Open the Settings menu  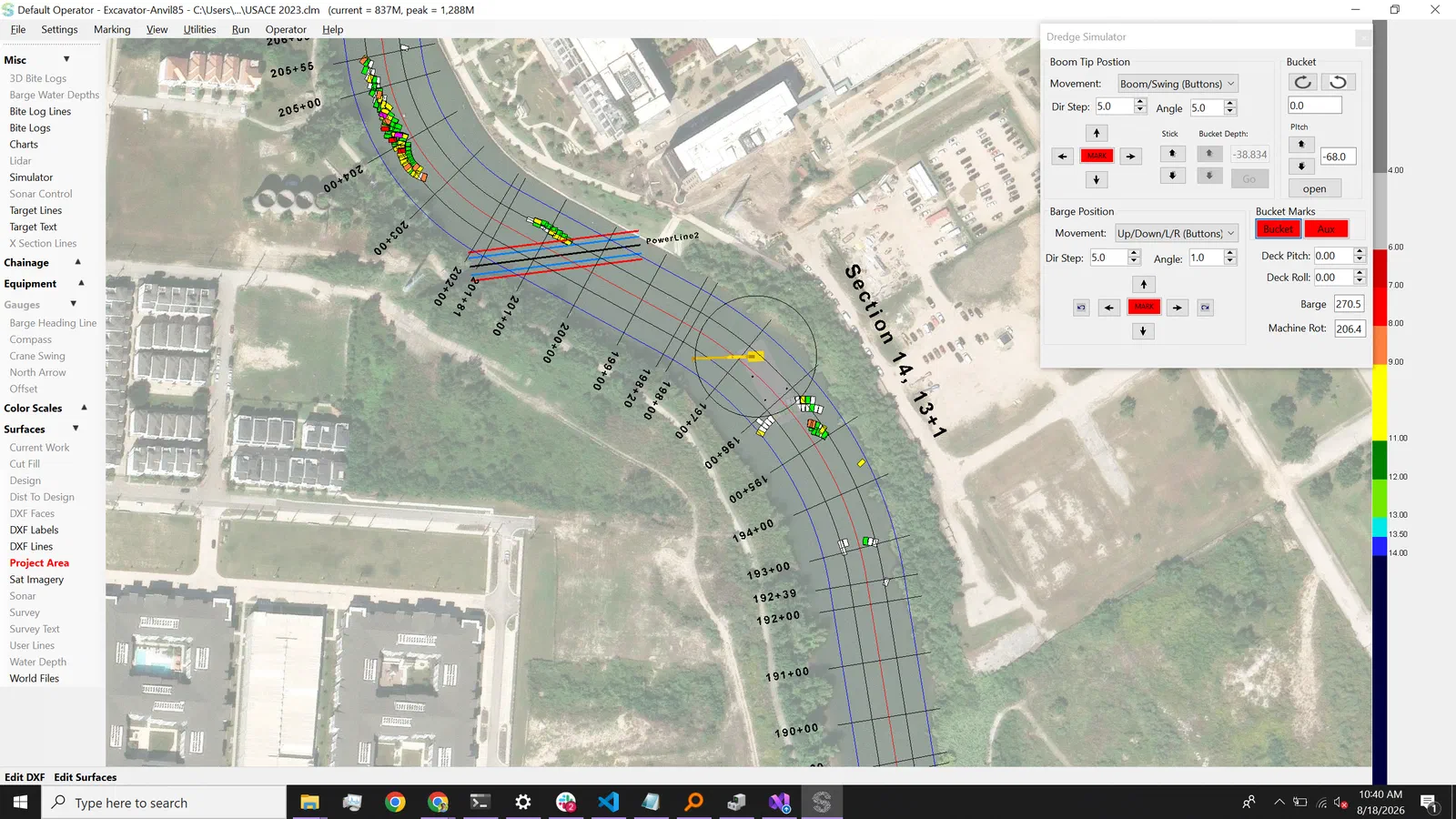click(x=59, y=29)
